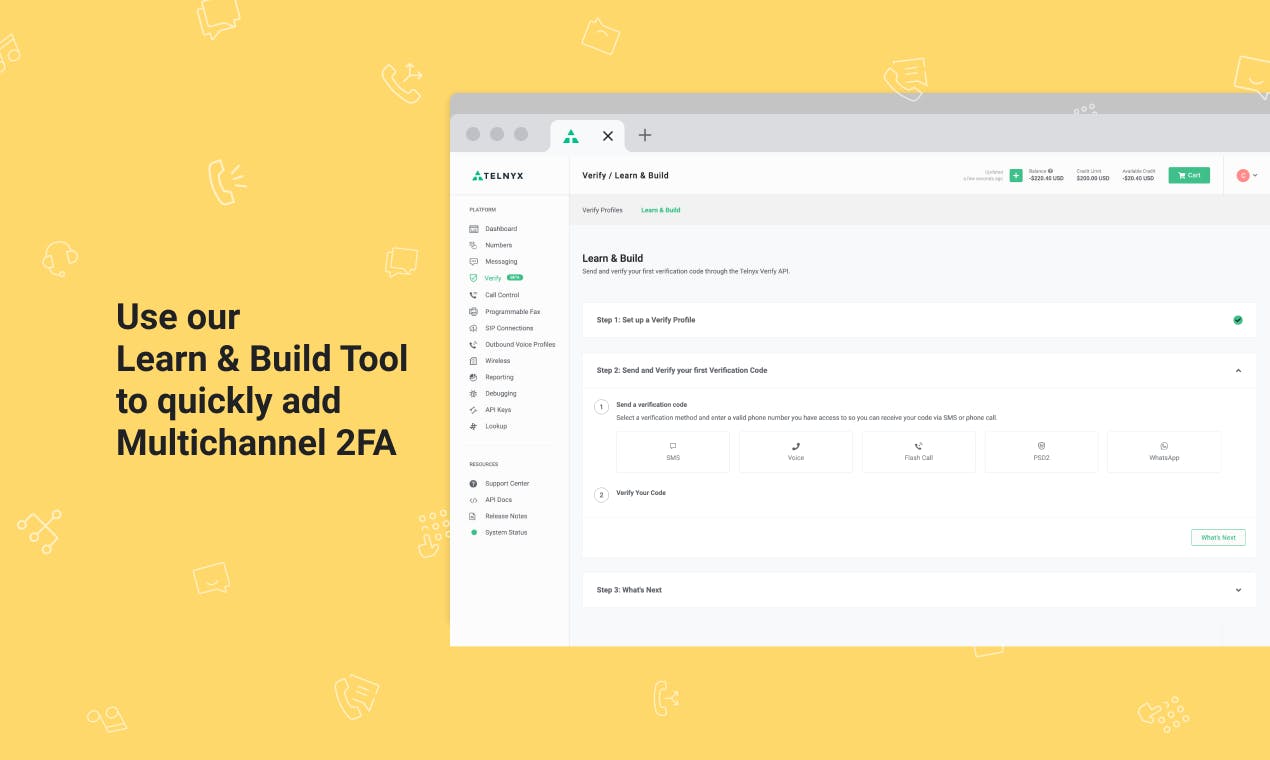Screen dimensions: 1270x760
Task: Open the Reporting chart icon
Action: (474, 377)
